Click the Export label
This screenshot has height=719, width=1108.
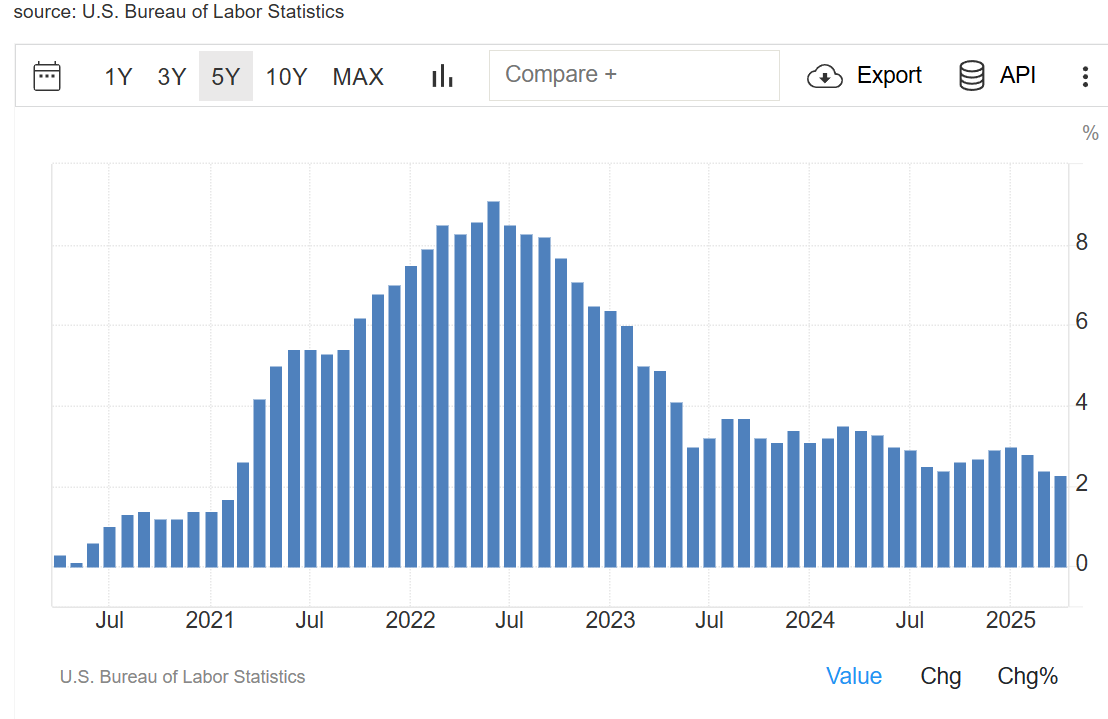tap(889, 75)
